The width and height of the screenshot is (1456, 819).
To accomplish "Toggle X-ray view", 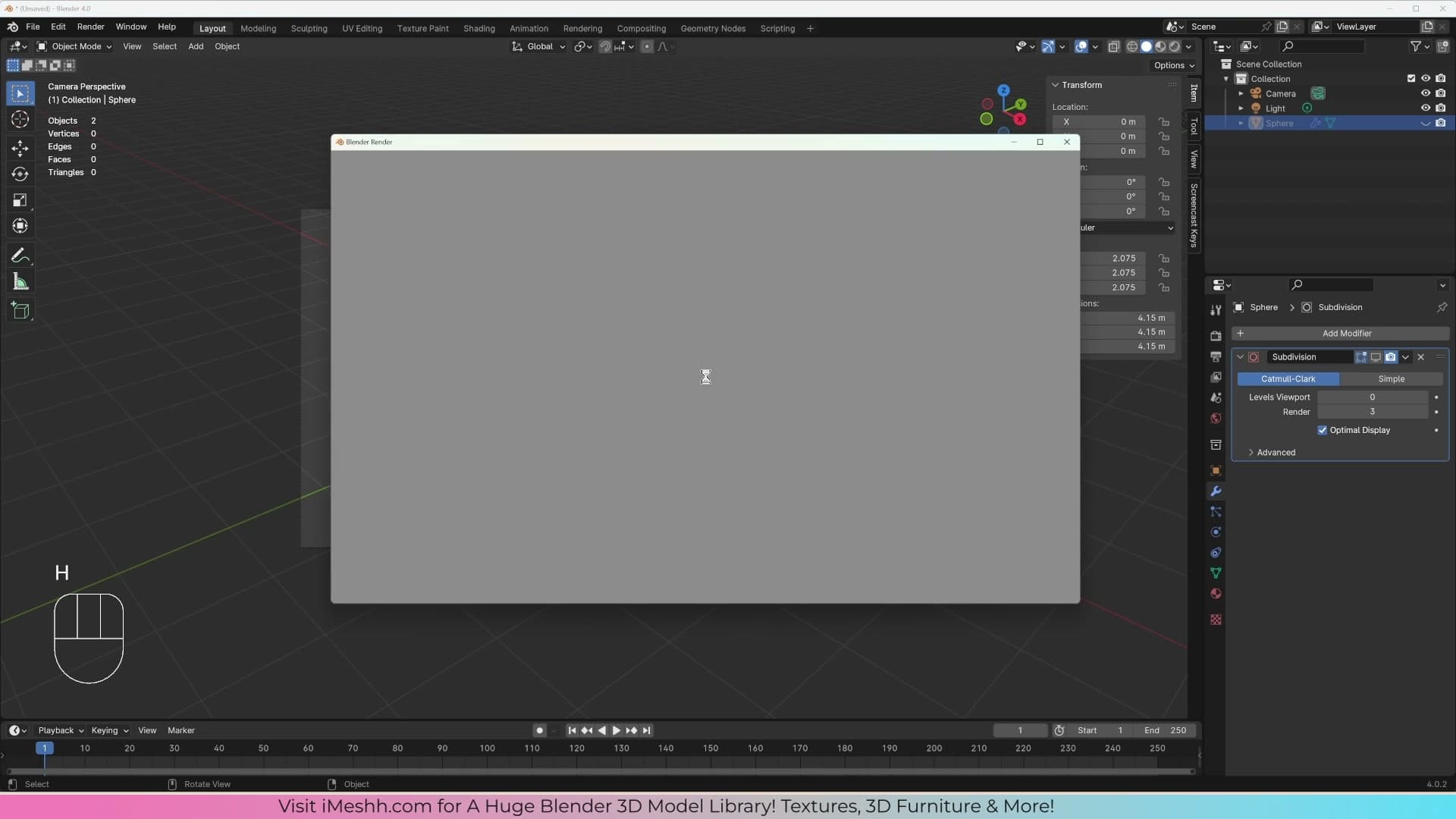I will click(x=1114, y=46).
